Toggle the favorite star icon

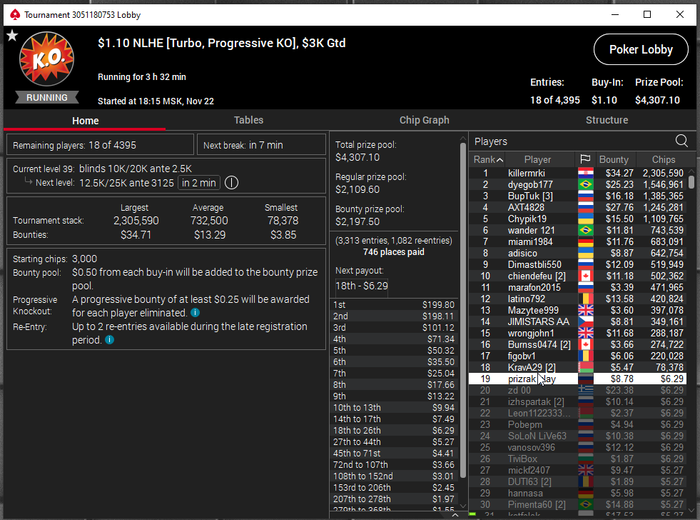[12, 35]
